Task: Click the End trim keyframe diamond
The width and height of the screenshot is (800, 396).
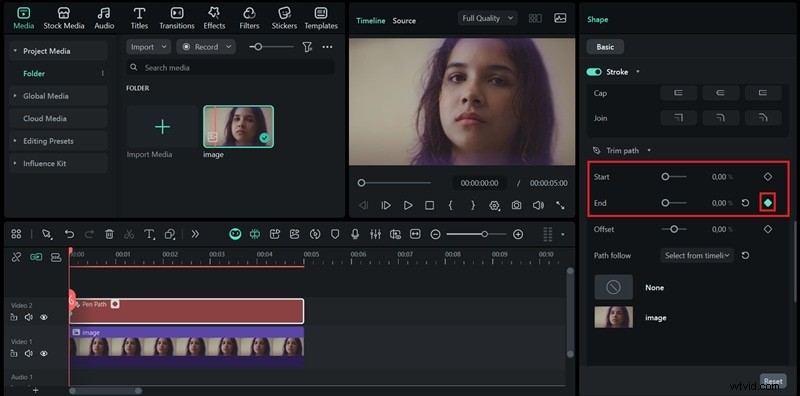Action: pos(768,203)
